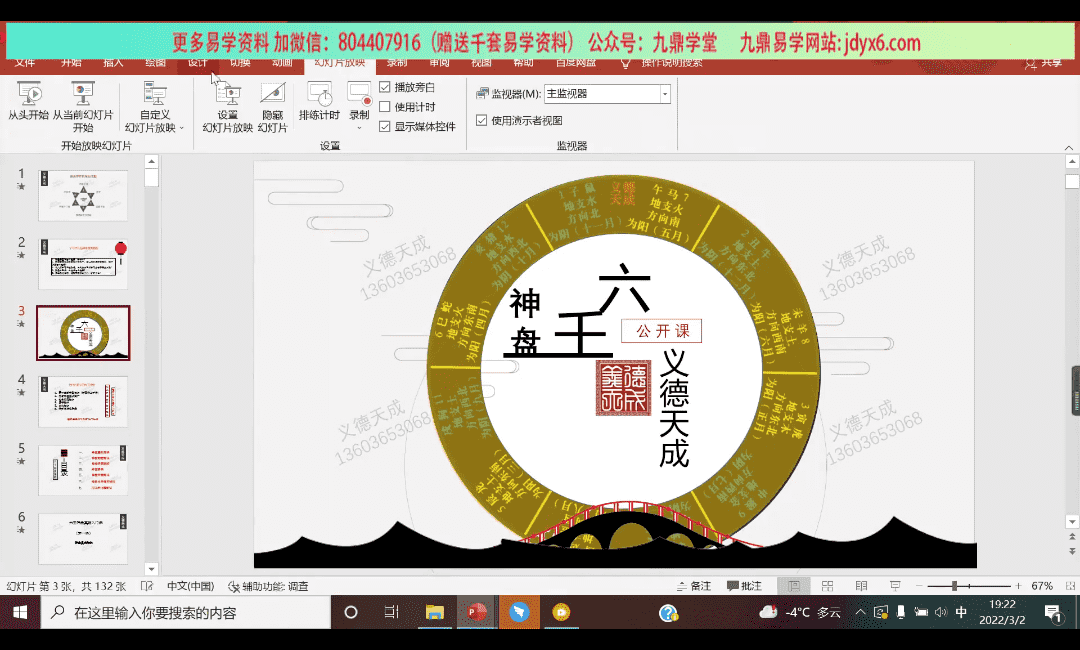
Task: Switch to reading view in status bar
Action: pos(861,586)
